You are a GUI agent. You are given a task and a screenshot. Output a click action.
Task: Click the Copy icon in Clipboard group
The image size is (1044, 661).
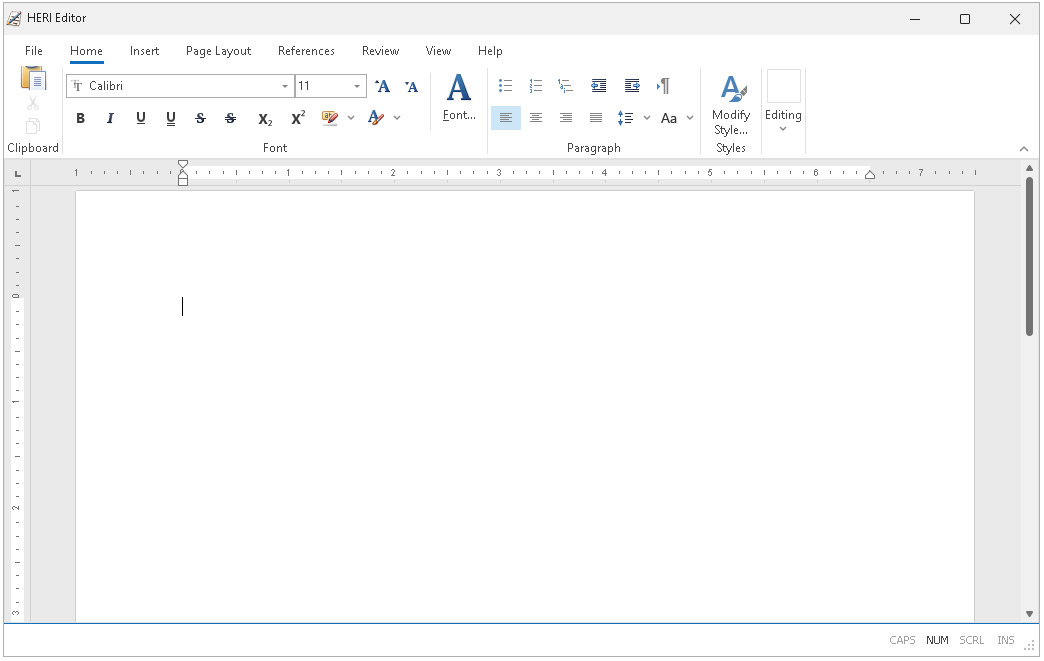coord(33,126)
